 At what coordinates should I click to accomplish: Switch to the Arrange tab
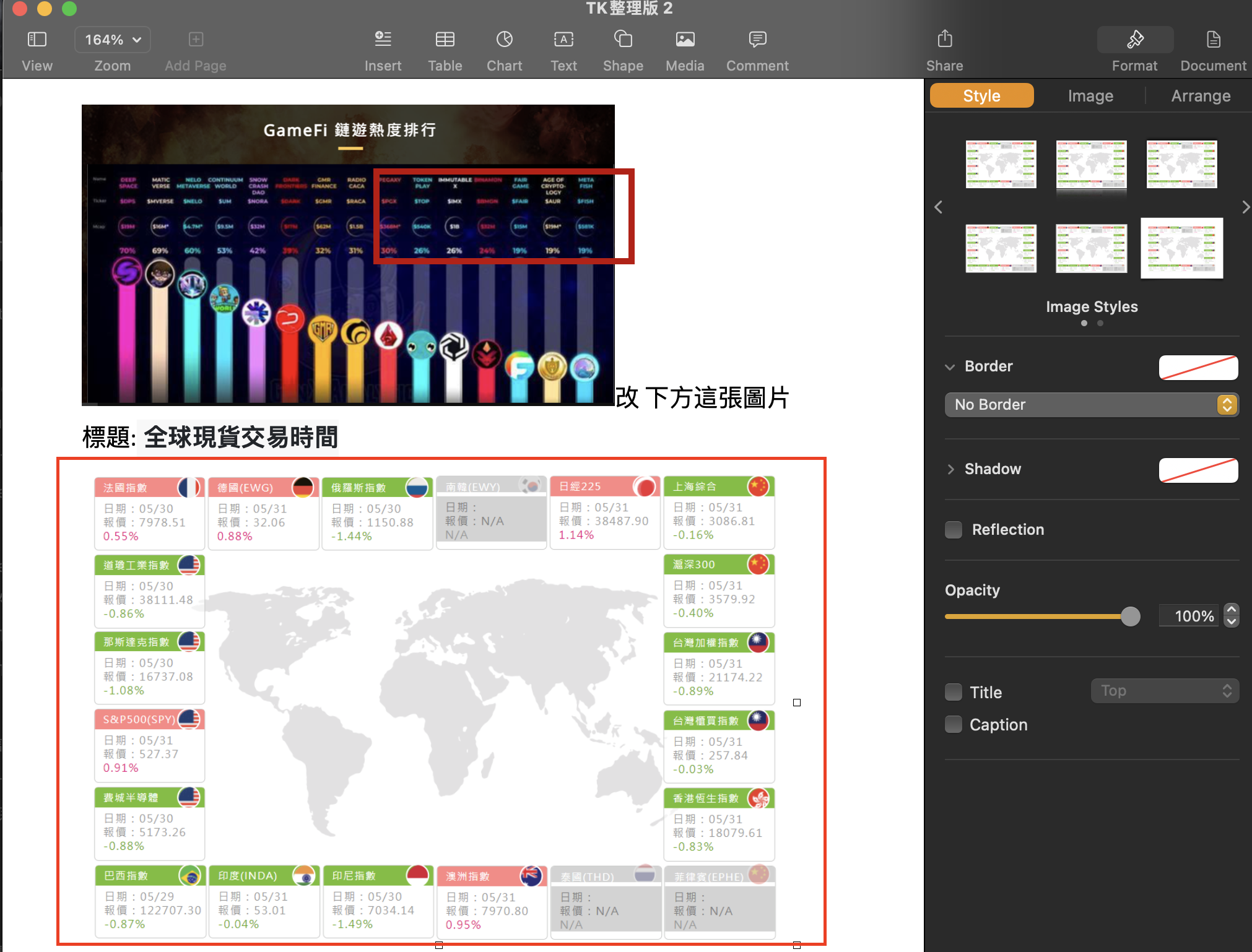pos(1200,96)
